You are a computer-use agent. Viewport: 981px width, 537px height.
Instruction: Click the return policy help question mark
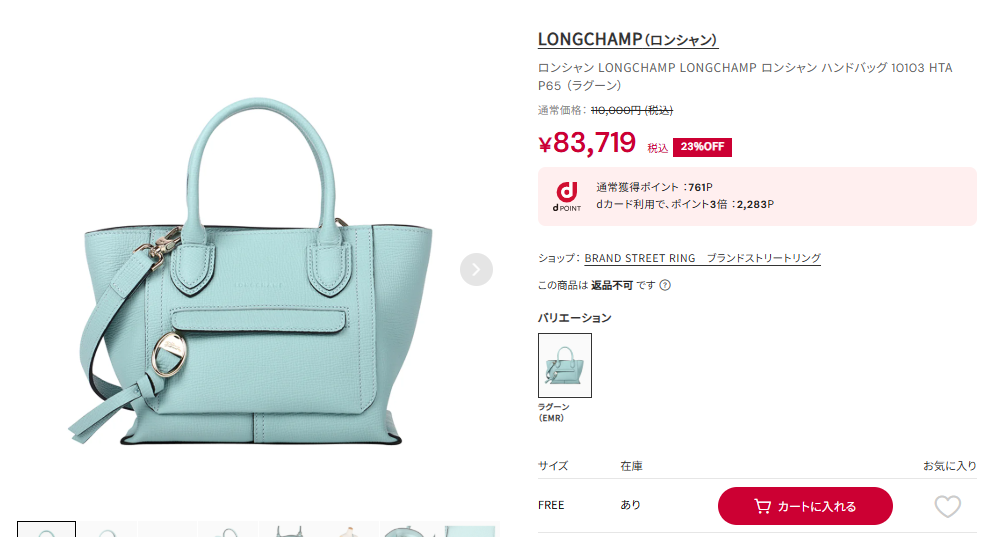[665, 285]
